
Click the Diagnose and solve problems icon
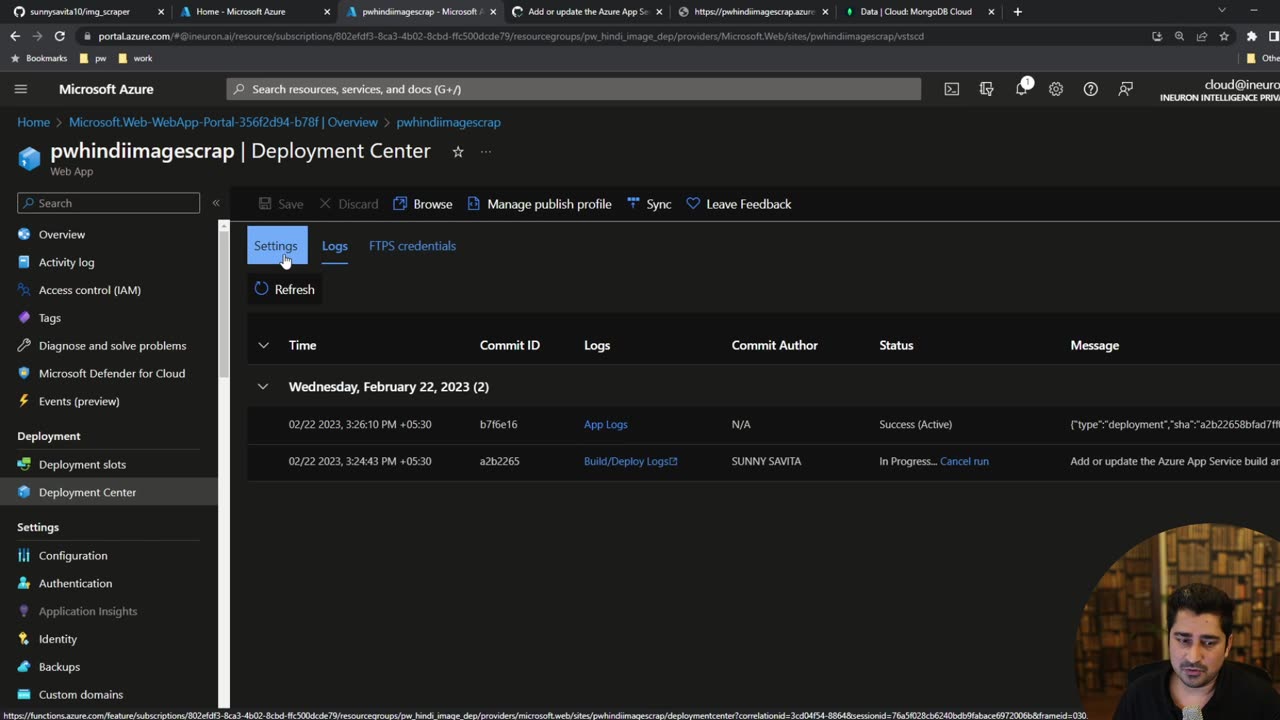coord(24,346)
